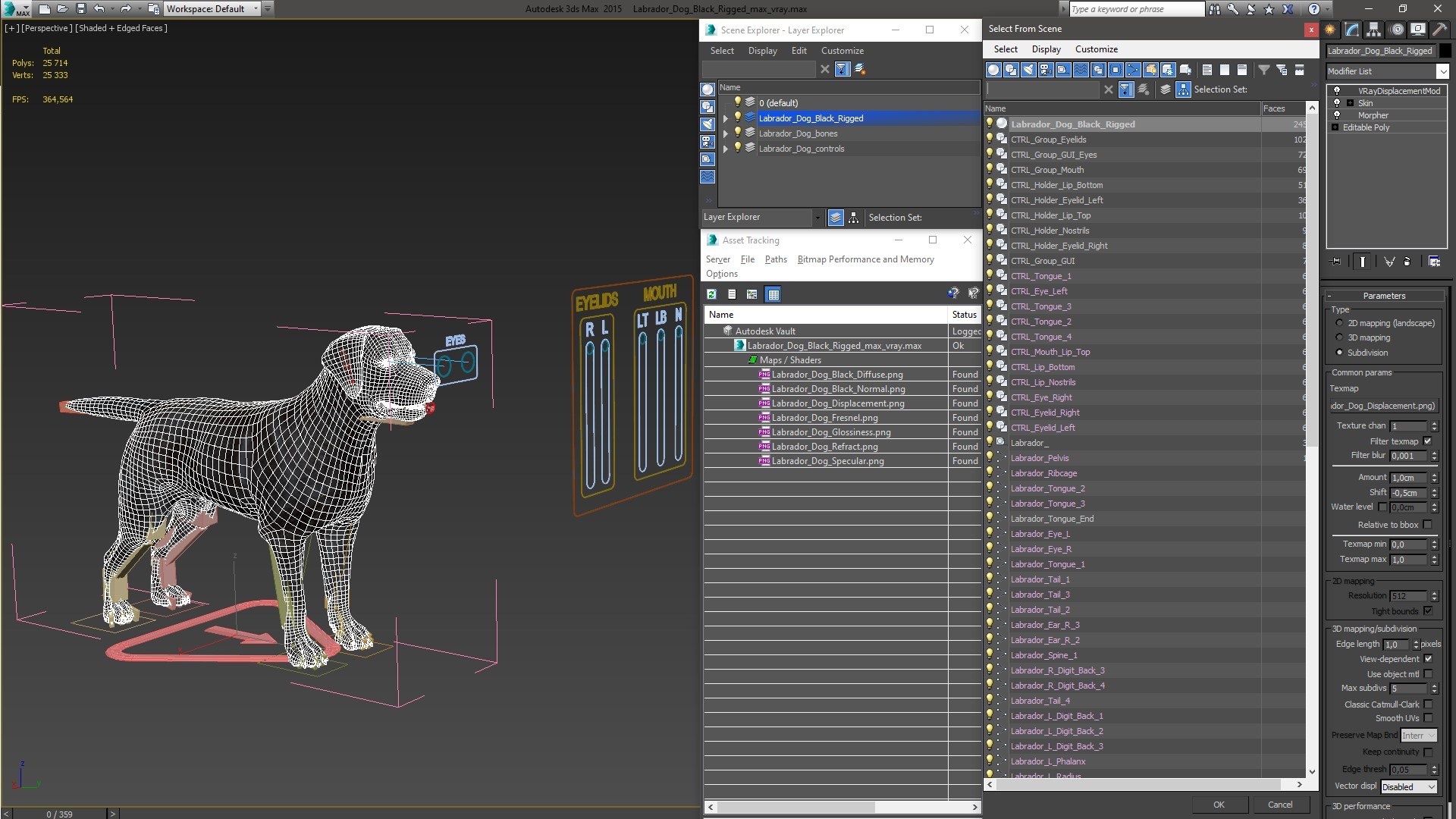The height and width of the screenshot is (819, 1456).
Task: Click Select All icon in Select From Scene
Action: (1207, 70)
